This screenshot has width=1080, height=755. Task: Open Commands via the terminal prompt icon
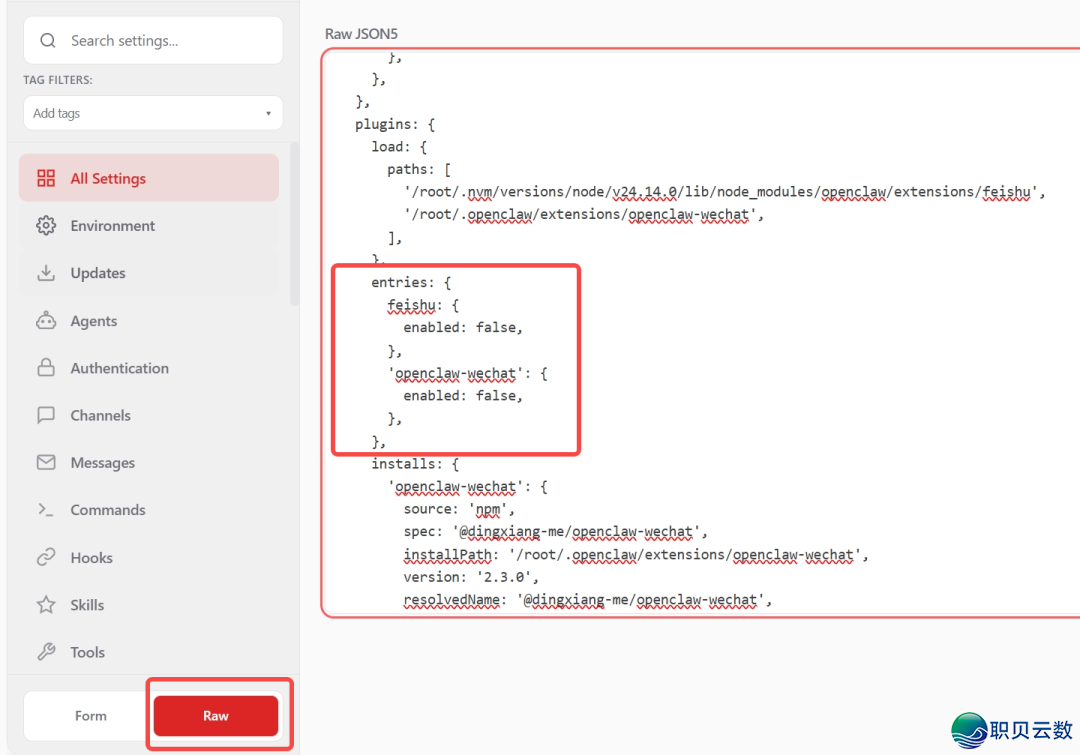coord(46,510)
